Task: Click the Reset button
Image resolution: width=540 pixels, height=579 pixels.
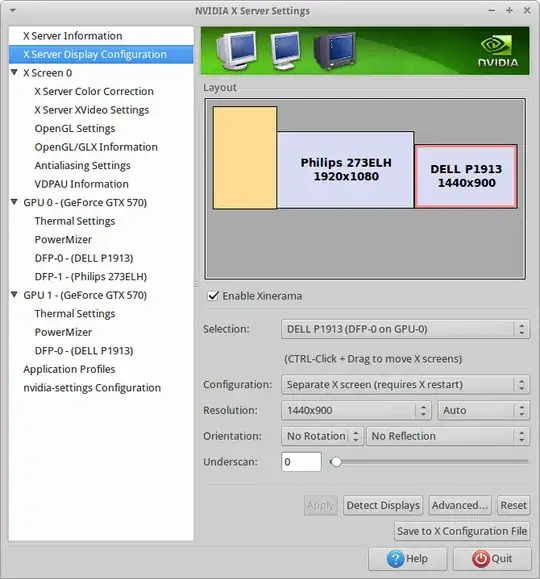Action: (x=513, y=505)
